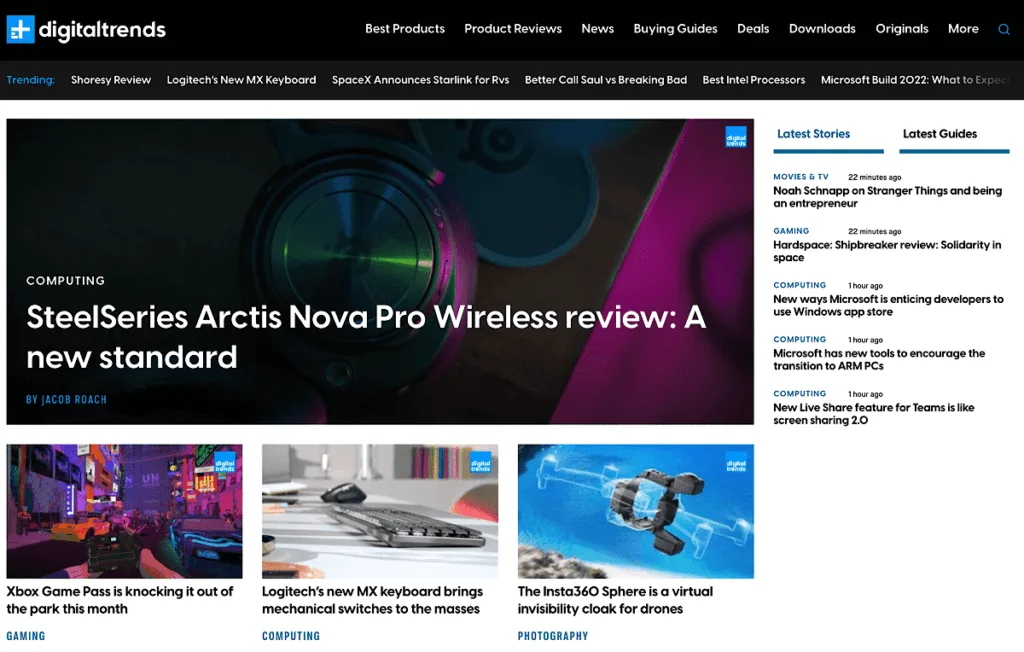This screenshot has height=652, width=1024.
Task: Open the Xbox Game Pass article thumbnail
Action: point(124,512)
